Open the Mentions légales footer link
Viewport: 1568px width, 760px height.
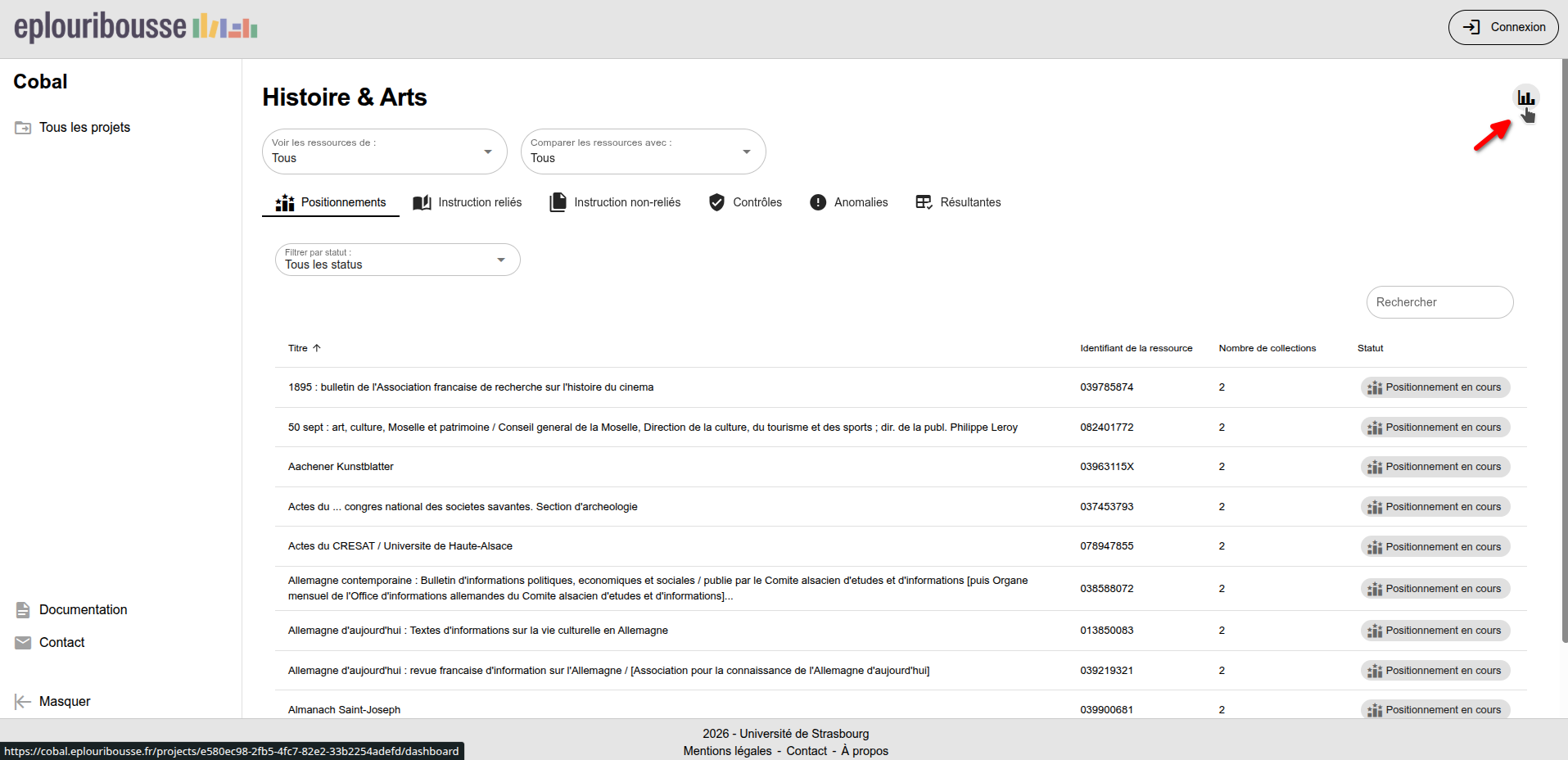[727, 751]
